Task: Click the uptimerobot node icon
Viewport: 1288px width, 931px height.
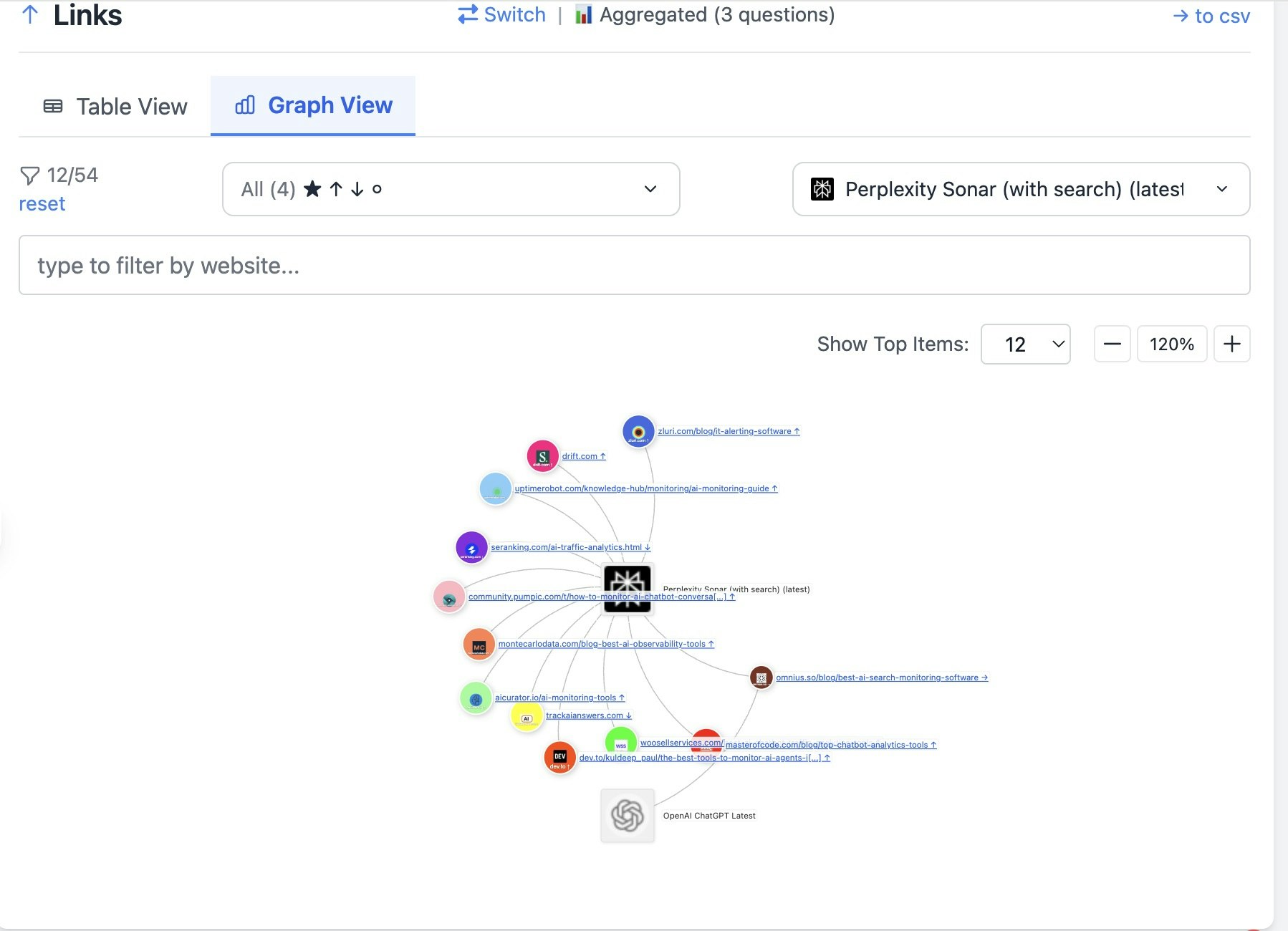Action: 495,488
